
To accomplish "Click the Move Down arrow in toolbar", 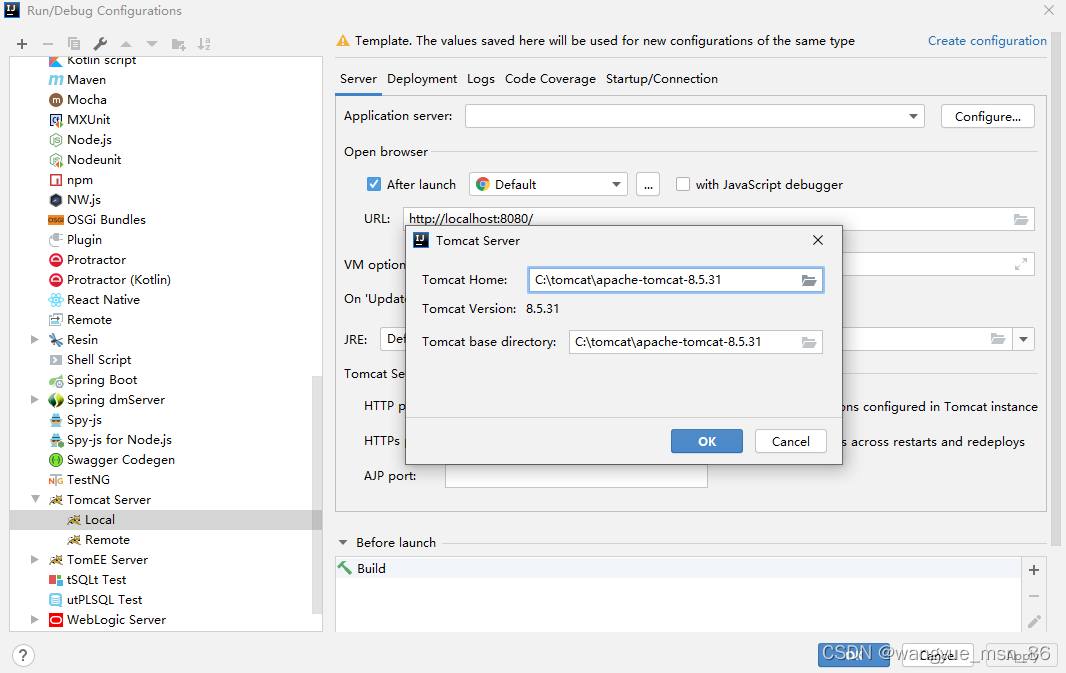I will pos(152,44).
